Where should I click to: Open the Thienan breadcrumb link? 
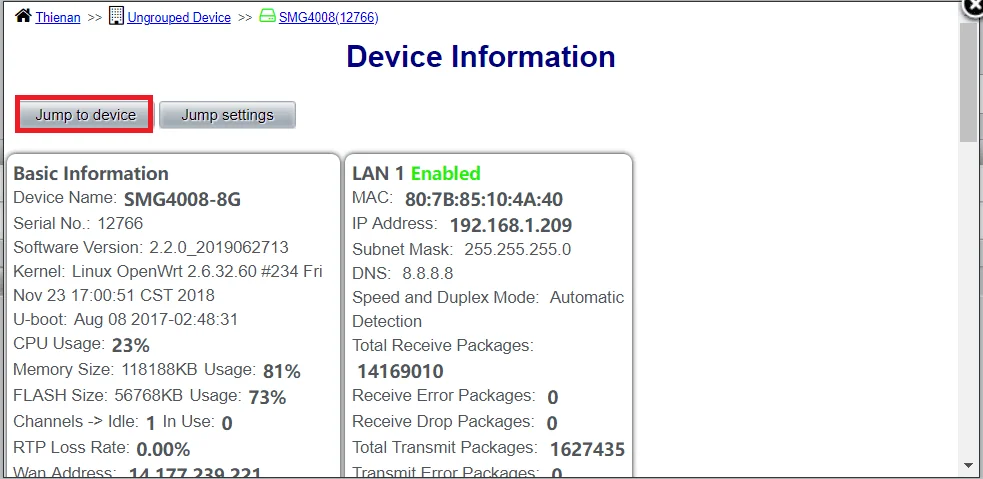click(58, 18)
